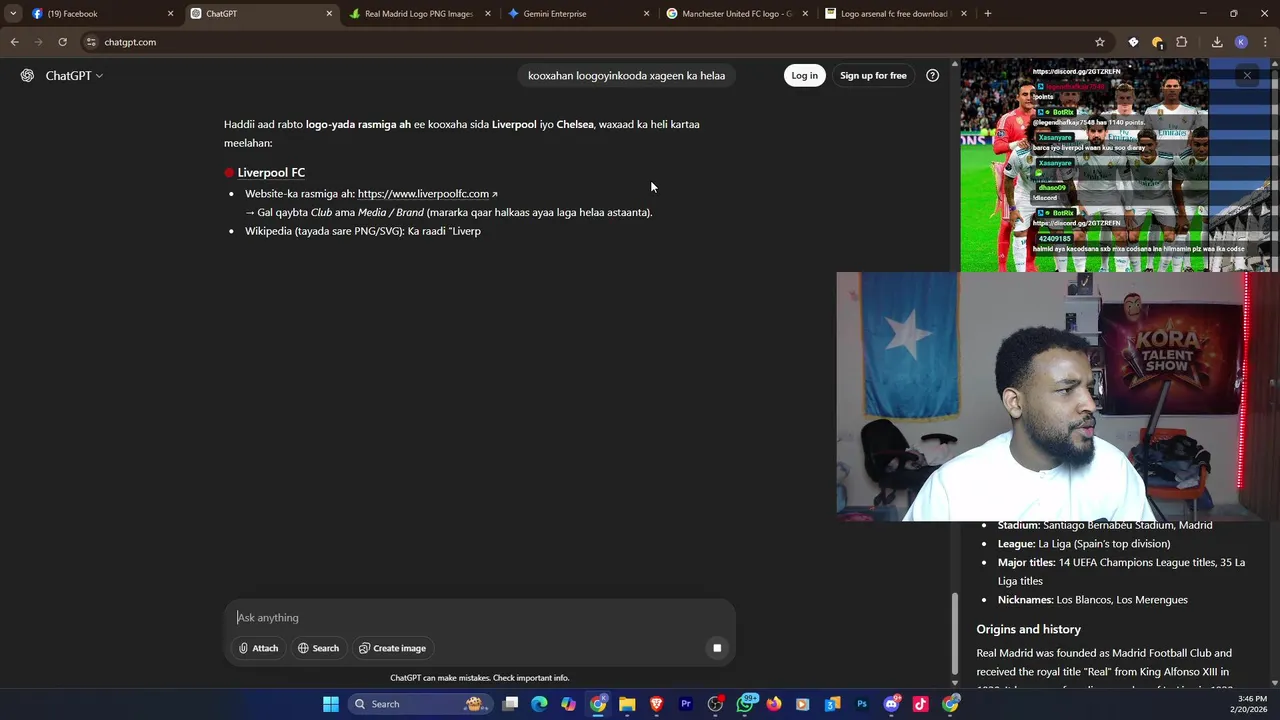The height and width of the screenshot is (720, 1280).
Task: Click the Log in button
Action: (804, 76)
